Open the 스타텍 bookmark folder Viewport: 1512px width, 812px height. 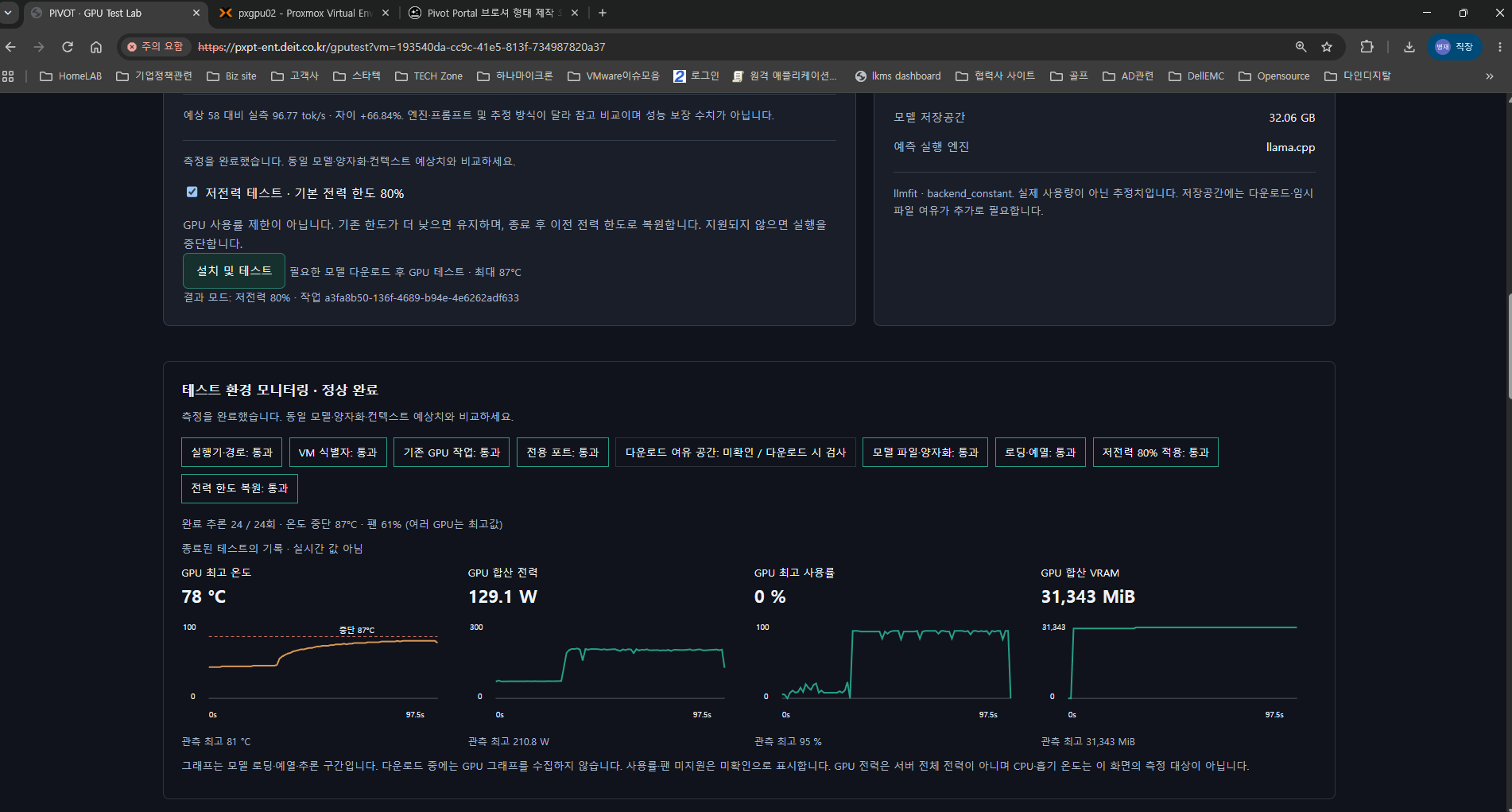[357, 76]
